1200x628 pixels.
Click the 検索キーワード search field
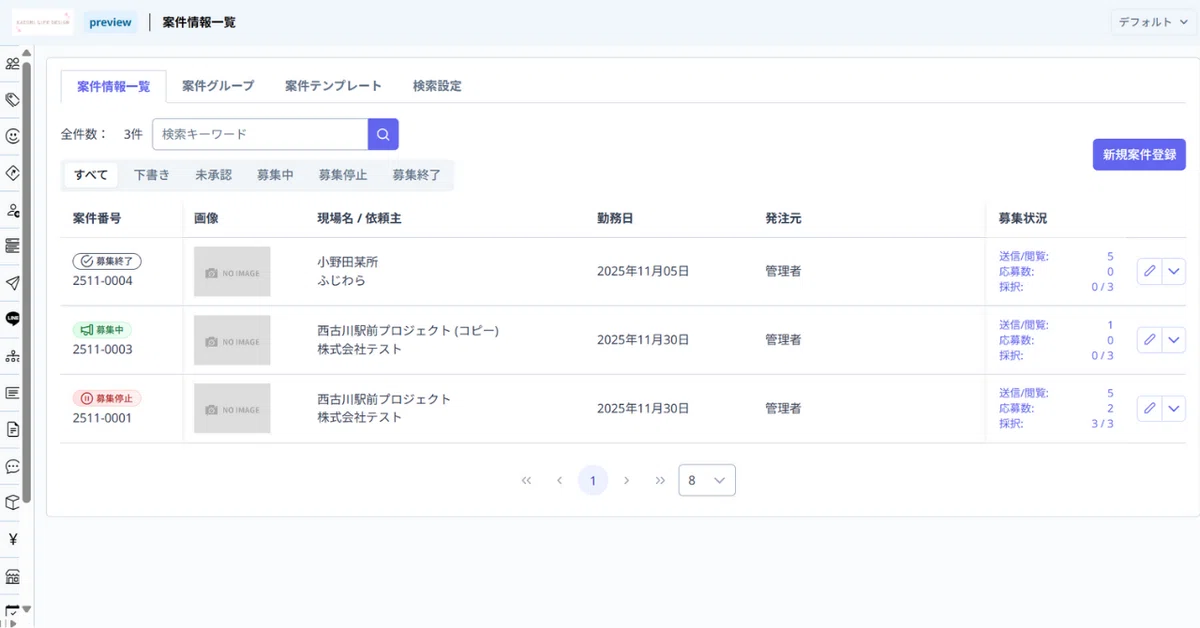pos(260,134)
